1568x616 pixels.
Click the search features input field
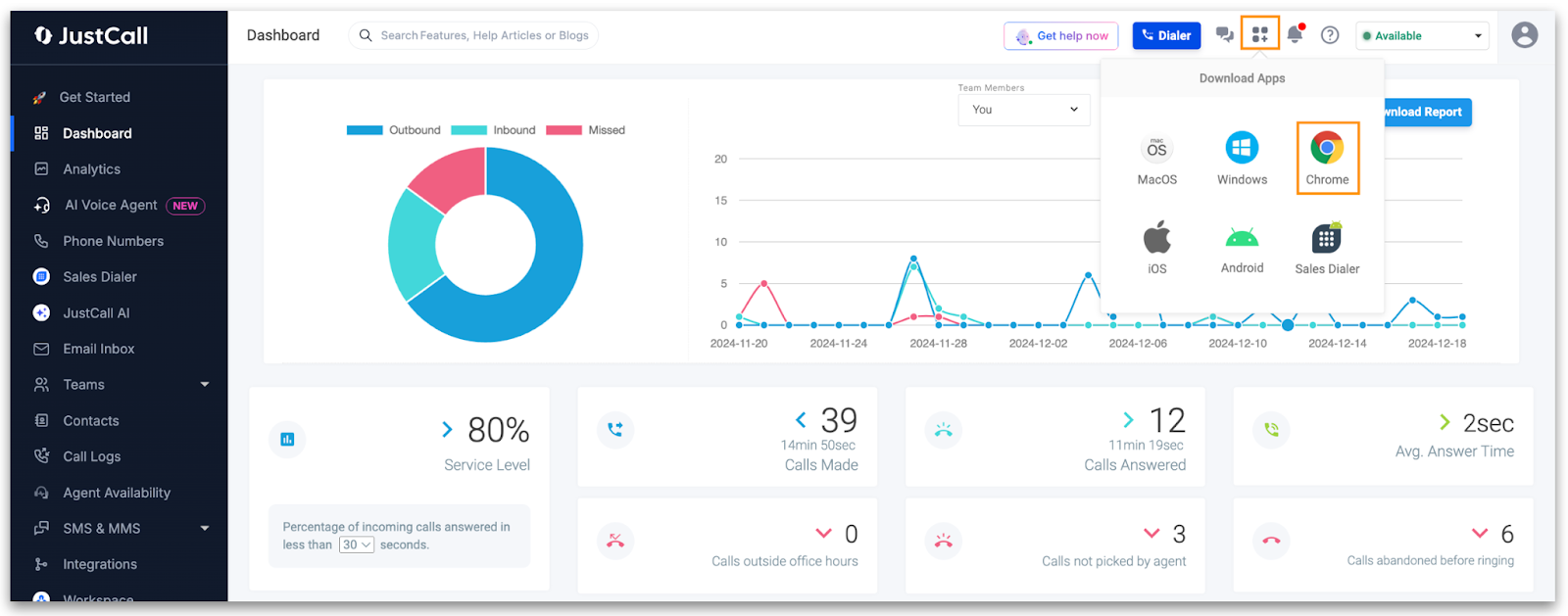point(473,35)
